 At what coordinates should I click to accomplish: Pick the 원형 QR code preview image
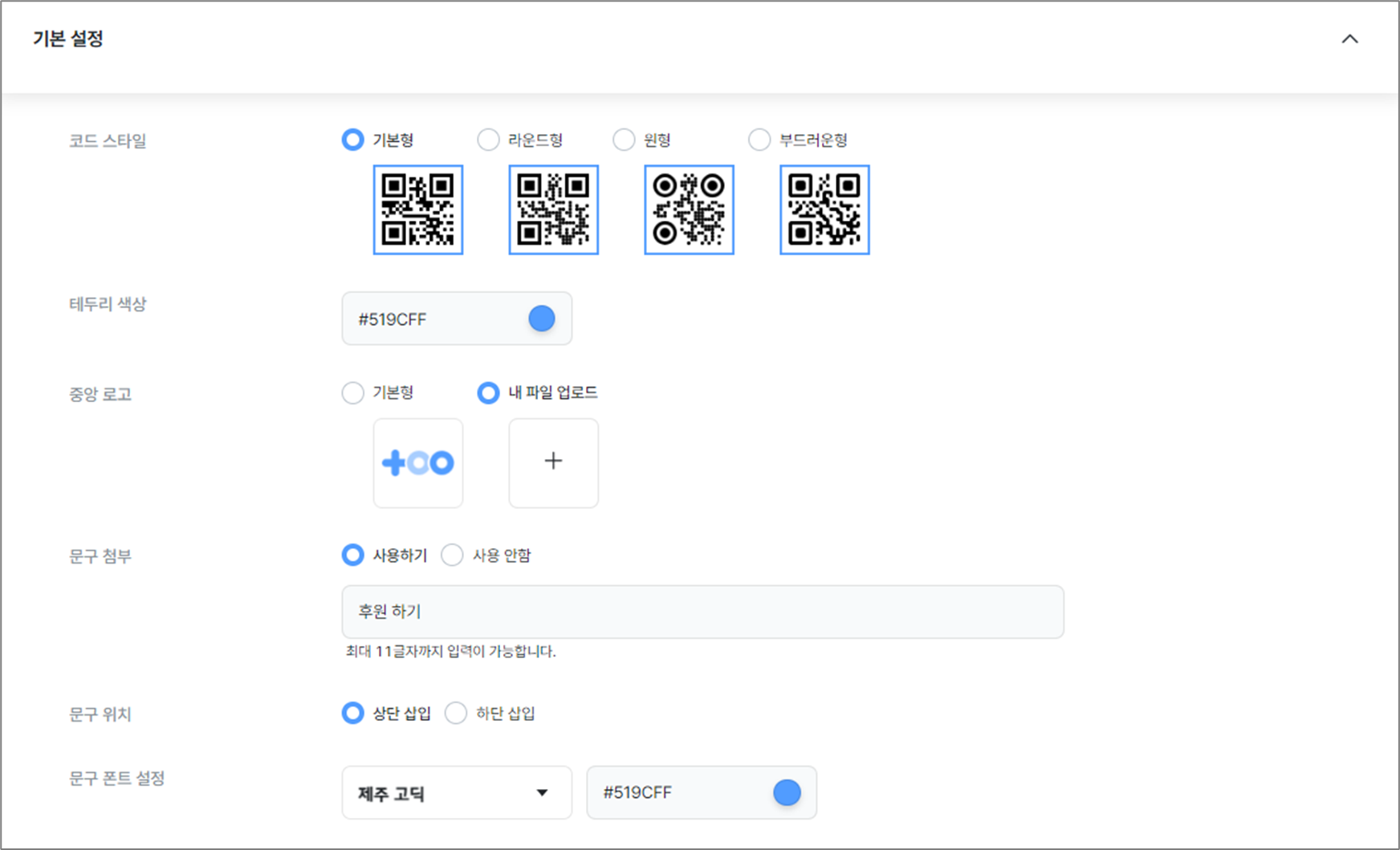coord(689,209)
